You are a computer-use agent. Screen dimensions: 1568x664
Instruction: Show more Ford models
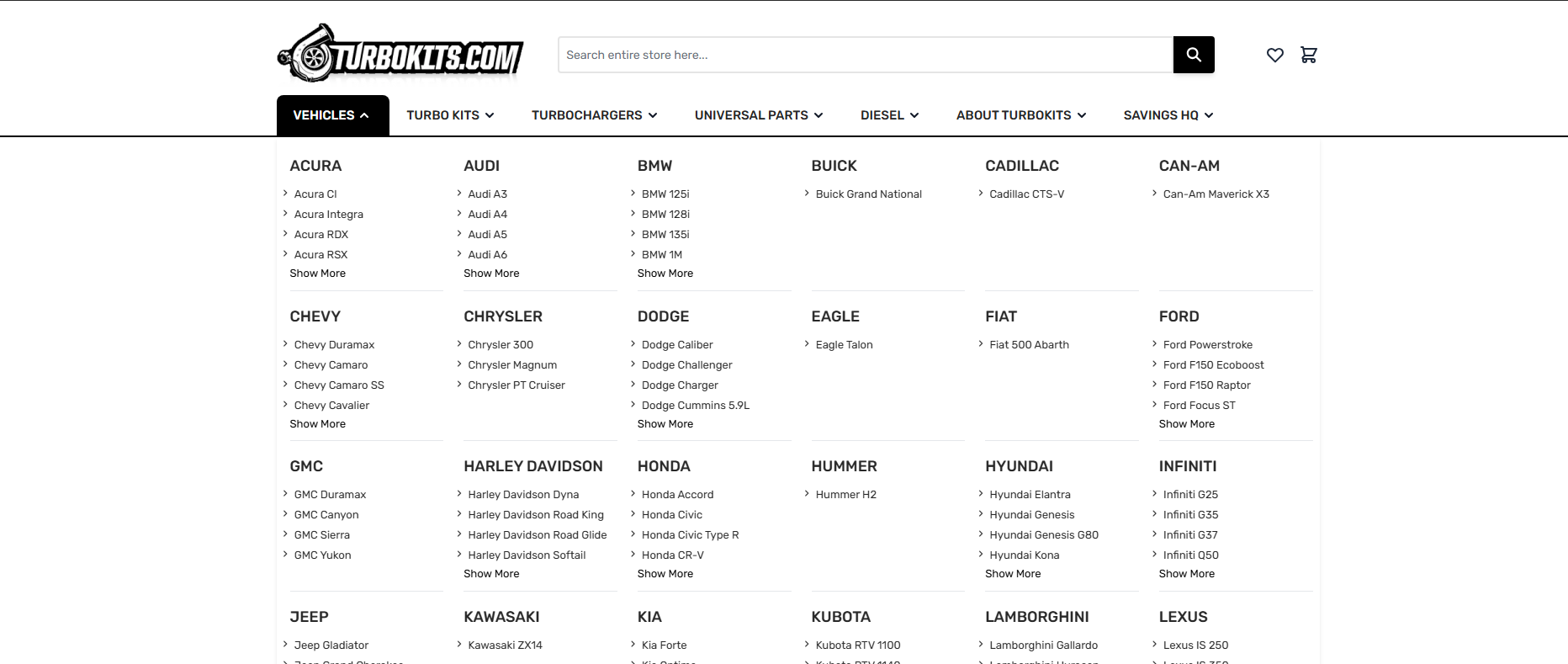1186,424
